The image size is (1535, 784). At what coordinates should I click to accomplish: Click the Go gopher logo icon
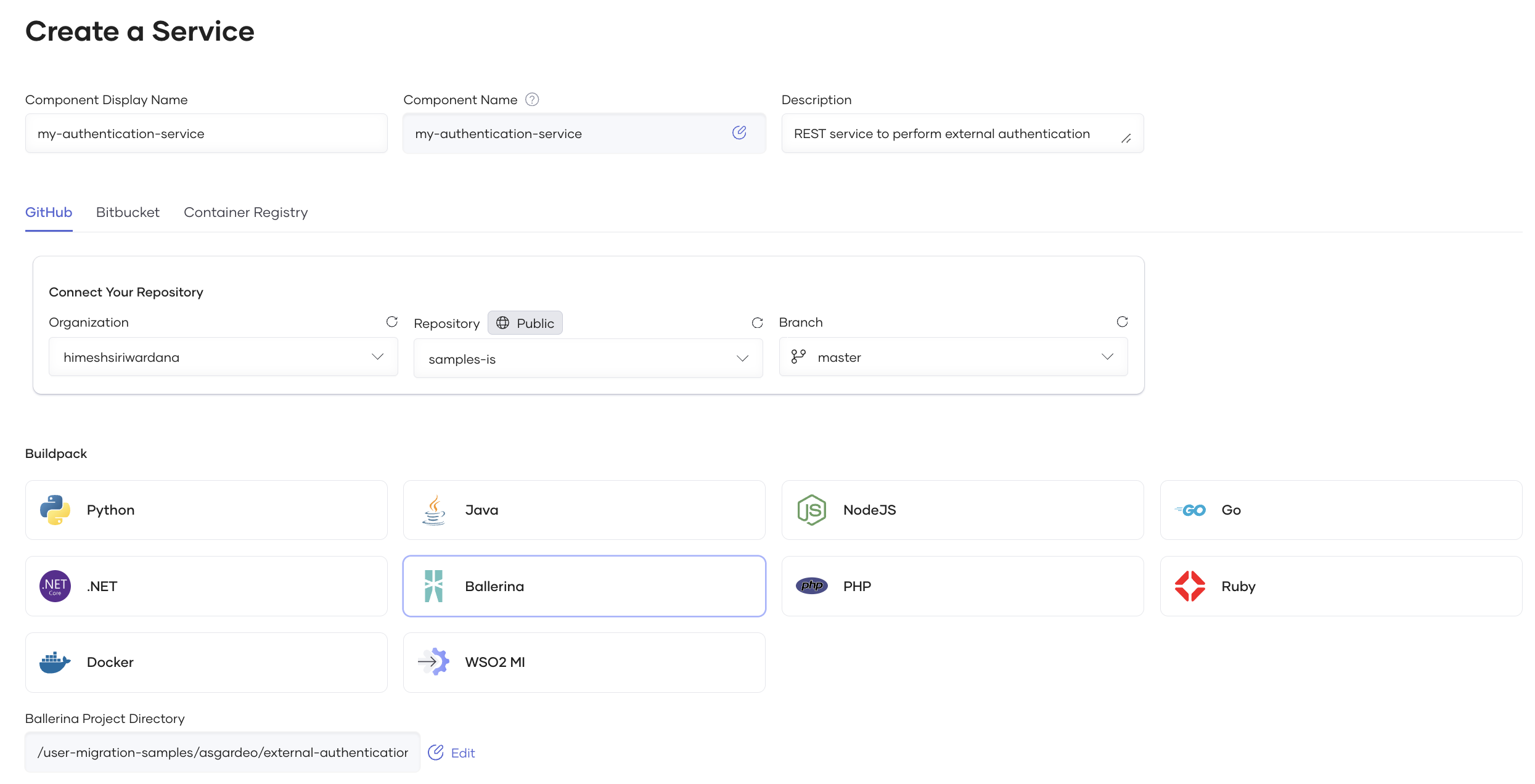coord(1190,510)
